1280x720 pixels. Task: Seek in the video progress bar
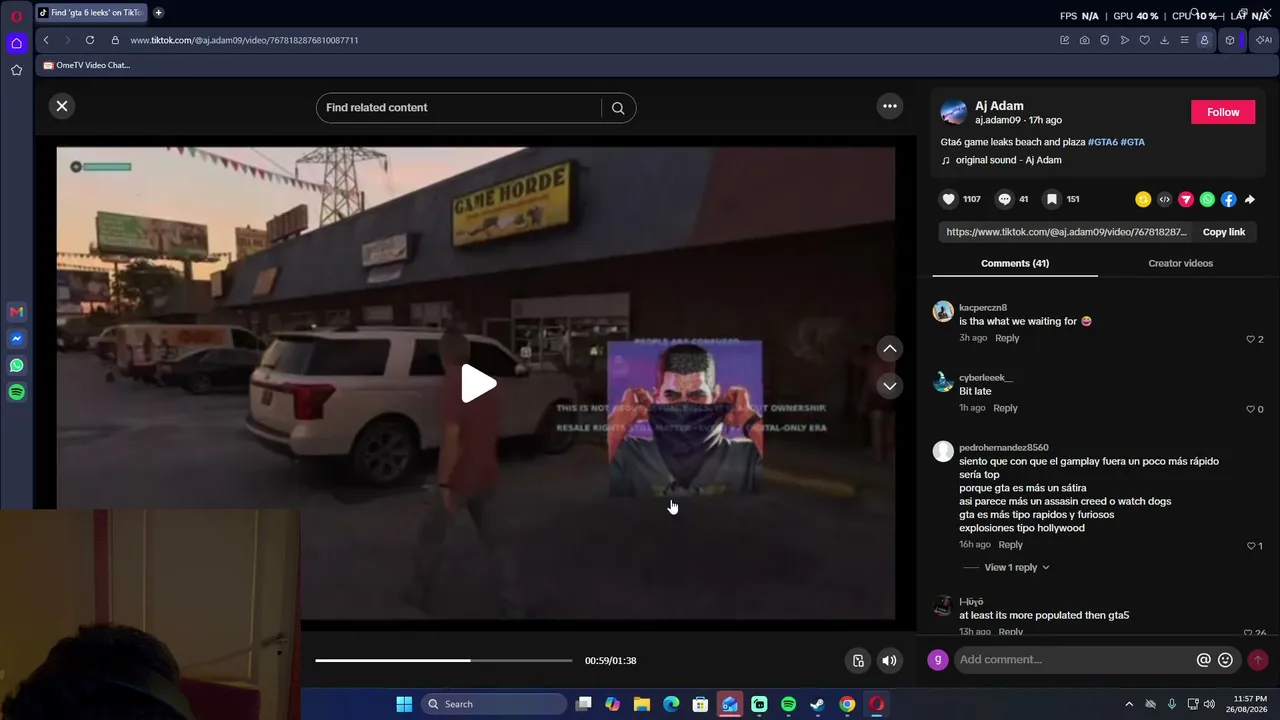pyautogui.click(x=444, y=660)
